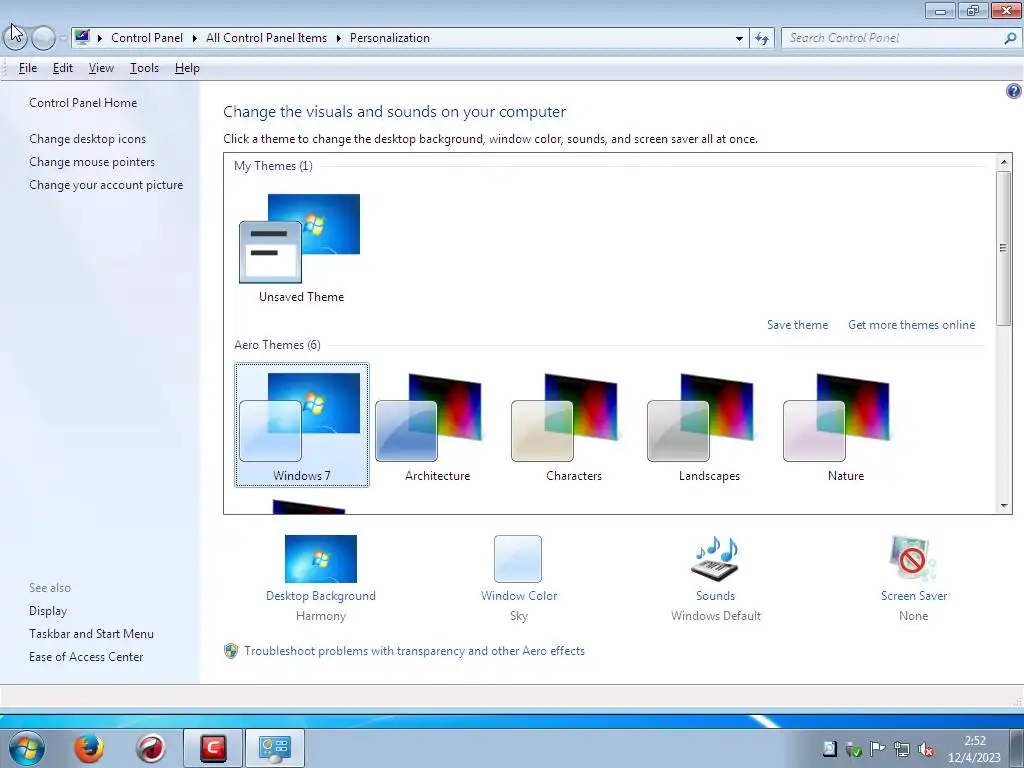Expand the arrow before Control Panel breadcrumb
This screenshot has height=768, width=1024.
[x=100, y=38]
